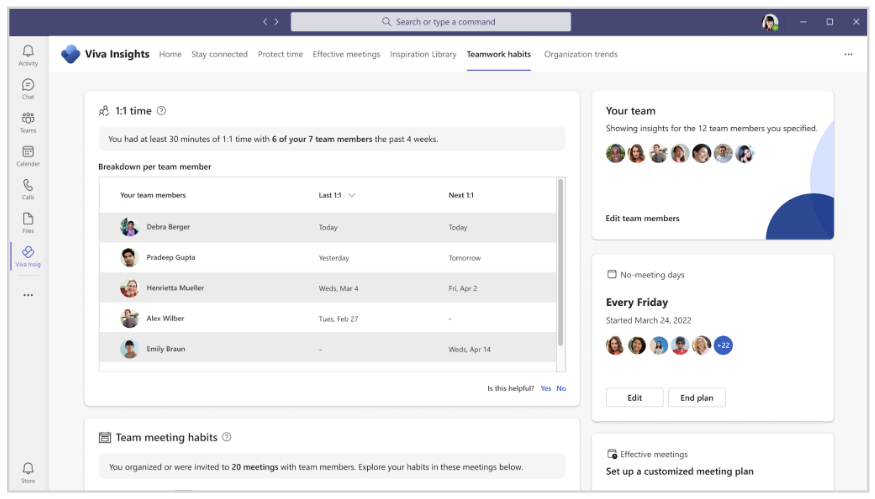Open the Activity bell in sidebar
875x499 pixels.
(28, 55)
